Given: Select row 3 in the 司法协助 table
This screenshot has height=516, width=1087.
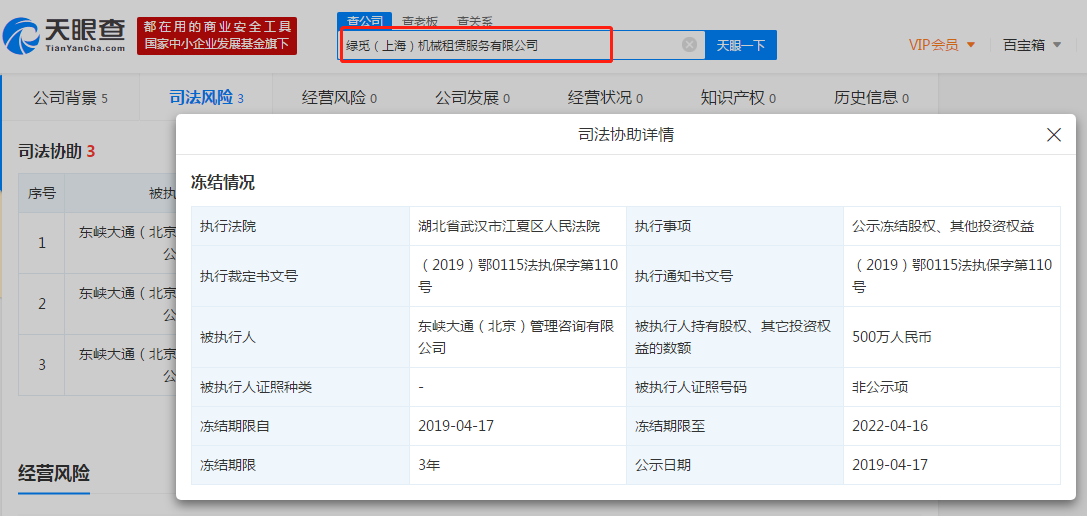Looking at the screenshot, I should [x=97, y=365].
